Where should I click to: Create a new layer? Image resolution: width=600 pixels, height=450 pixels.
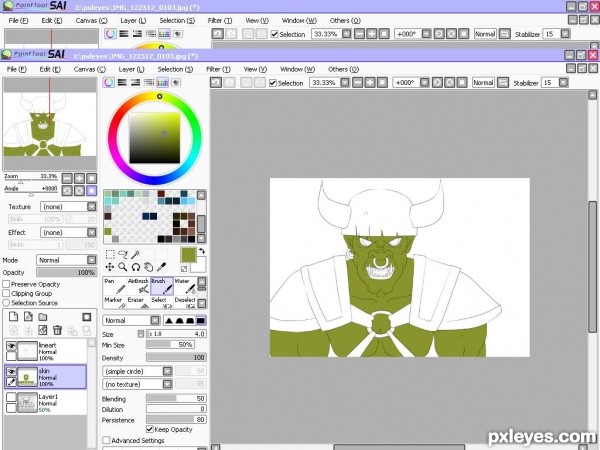click(x=13, y=316)
